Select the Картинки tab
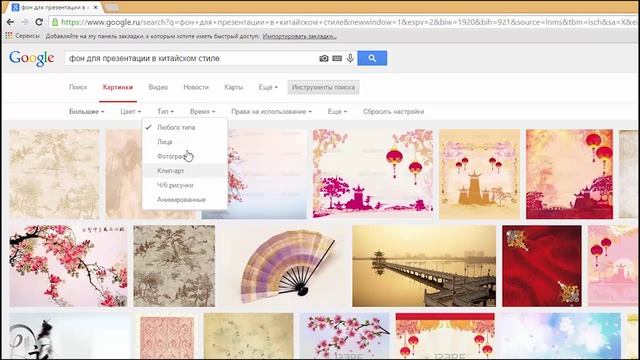This screenshot has width=640, height=360. click(x=118, y=87)
